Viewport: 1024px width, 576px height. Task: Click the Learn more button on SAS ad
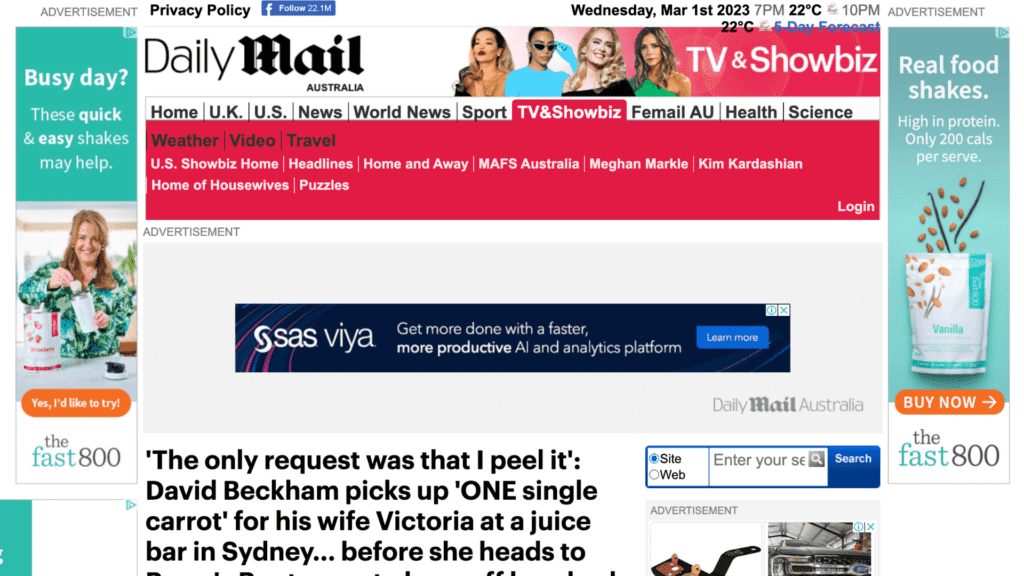[732, 338]
